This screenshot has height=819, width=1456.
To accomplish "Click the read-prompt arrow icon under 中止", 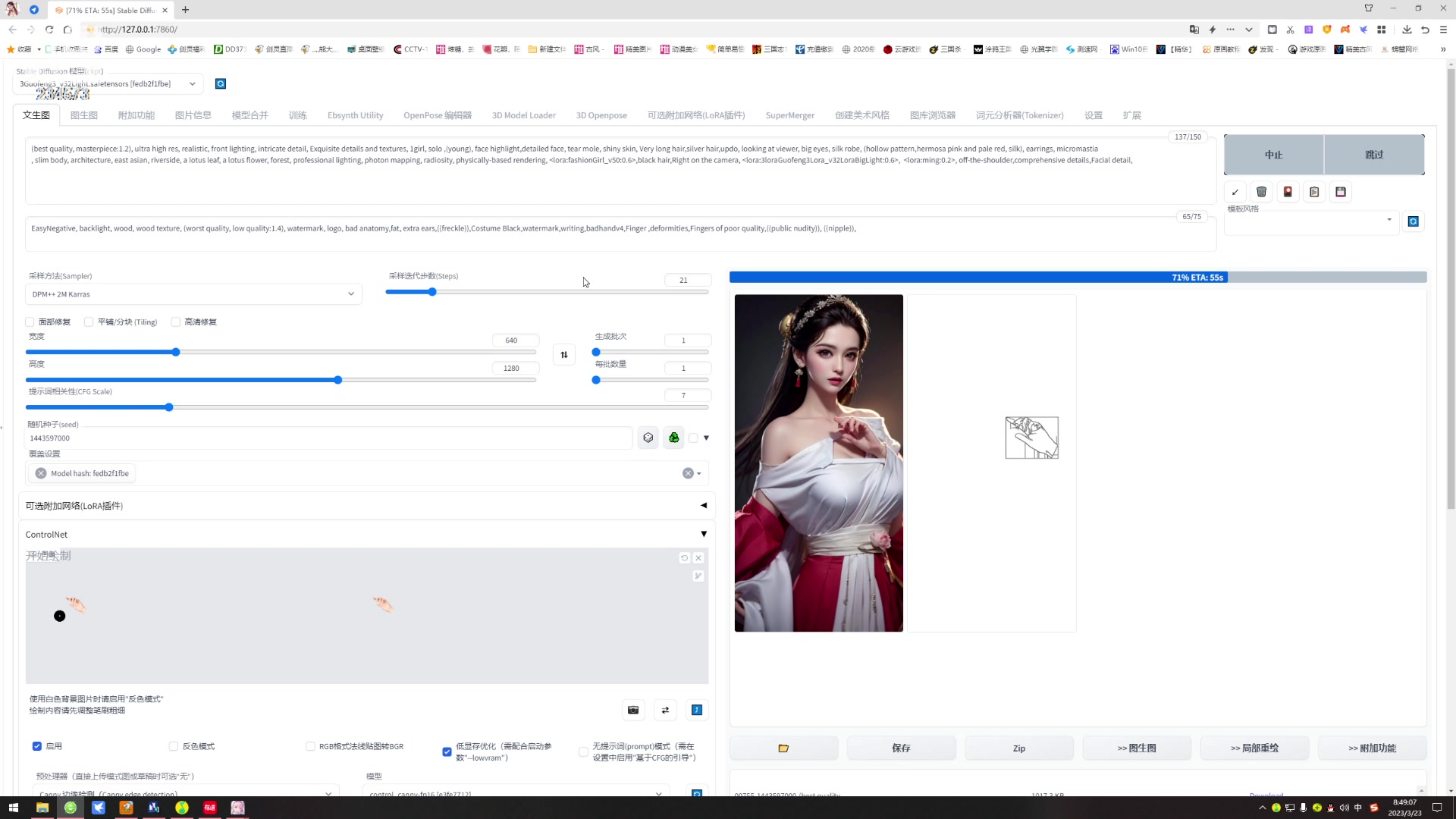I will 1235,192.
